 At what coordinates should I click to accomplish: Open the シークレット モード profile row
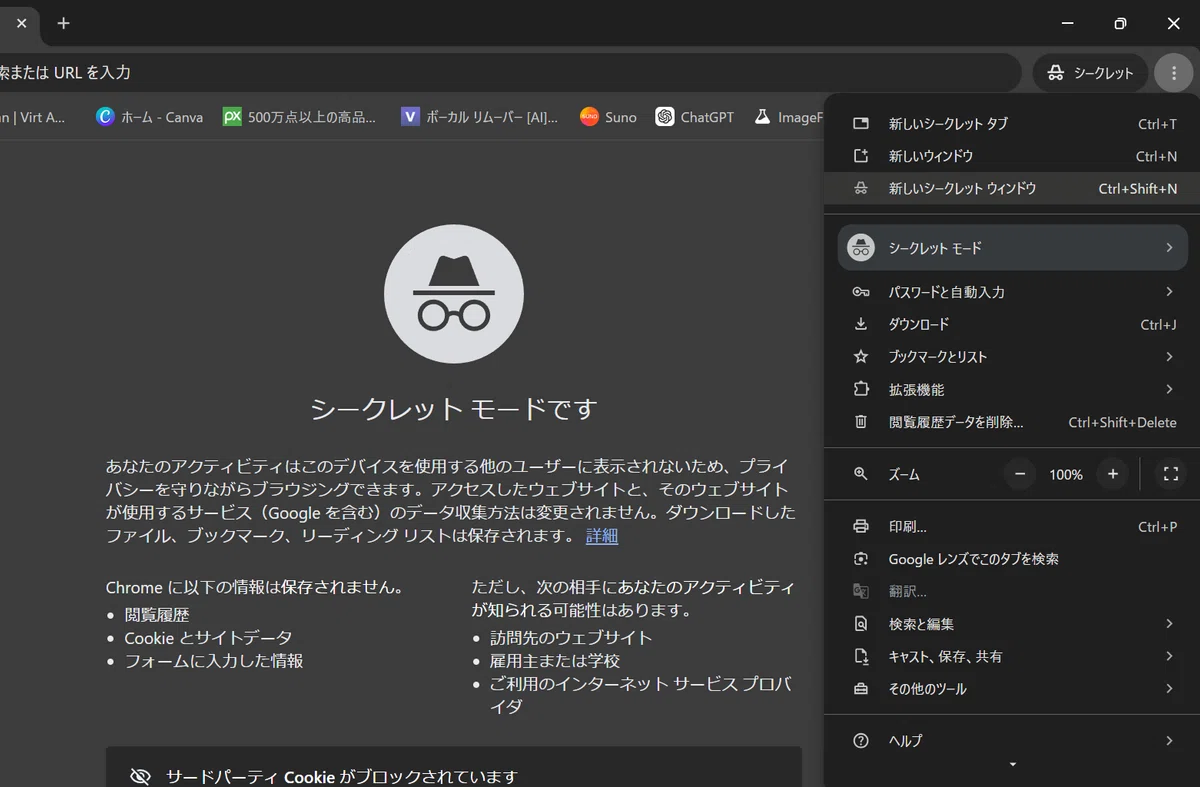point(1012,247)
